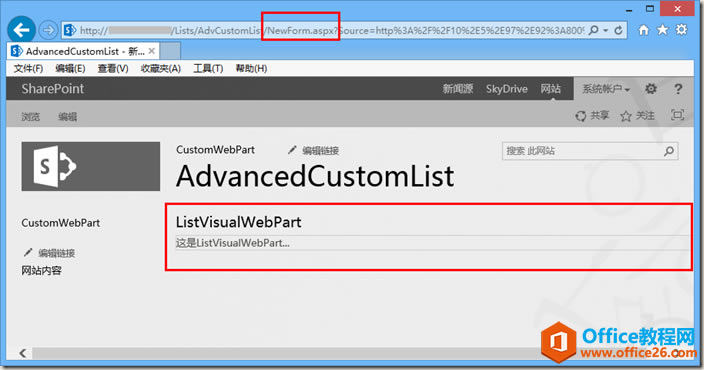
Task: Open the 网站 link in the suite bar
Action: (x=550, y=89)
